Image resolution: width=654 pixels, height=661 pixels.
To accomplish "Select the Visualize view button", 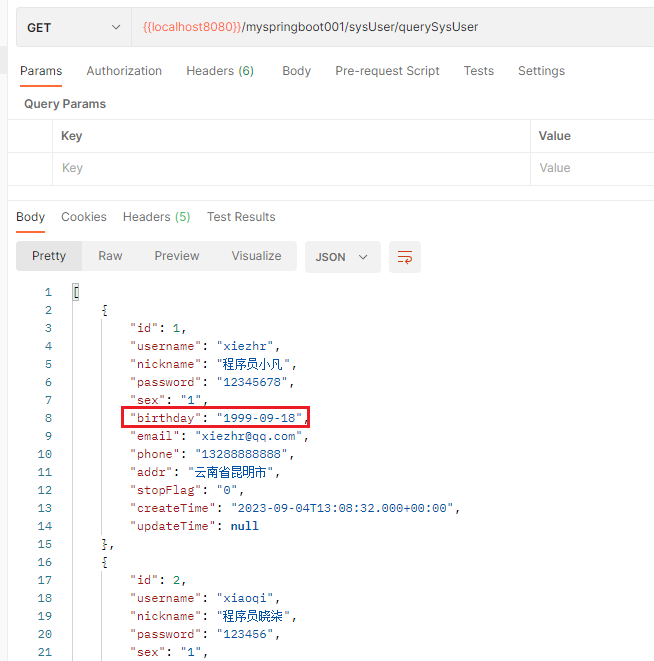I will pos(256,256).
